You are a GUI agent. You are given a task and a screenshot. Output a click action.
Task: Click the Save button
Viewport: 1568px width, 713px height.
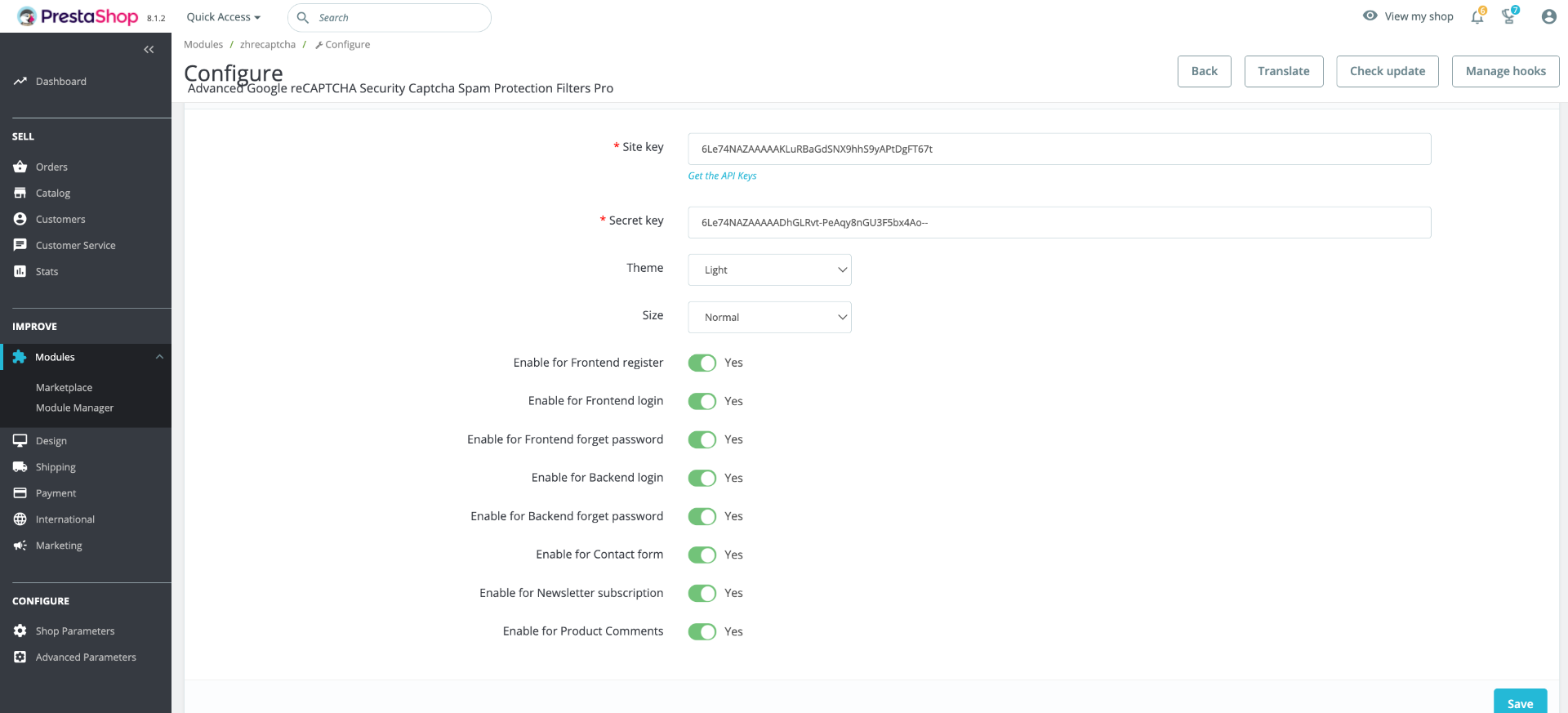coord(1520,702)
